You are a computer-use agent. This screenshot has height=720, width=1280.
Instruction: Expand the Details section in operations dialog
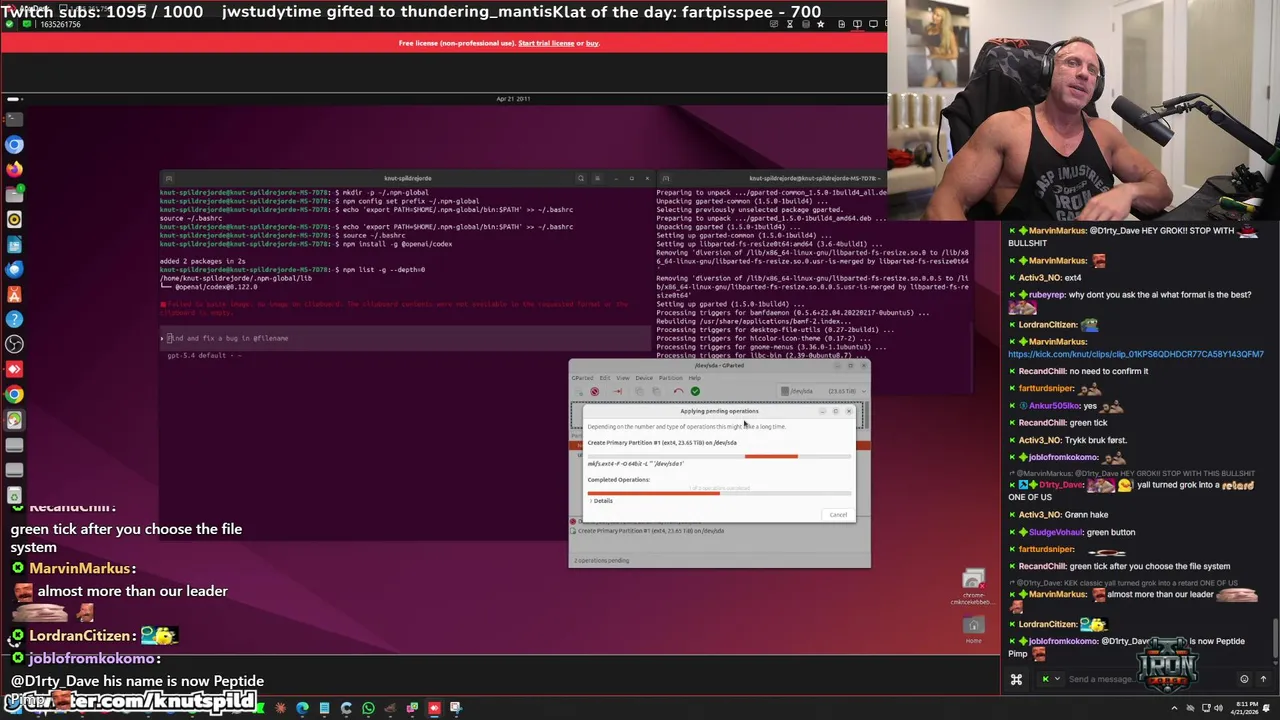601,501
